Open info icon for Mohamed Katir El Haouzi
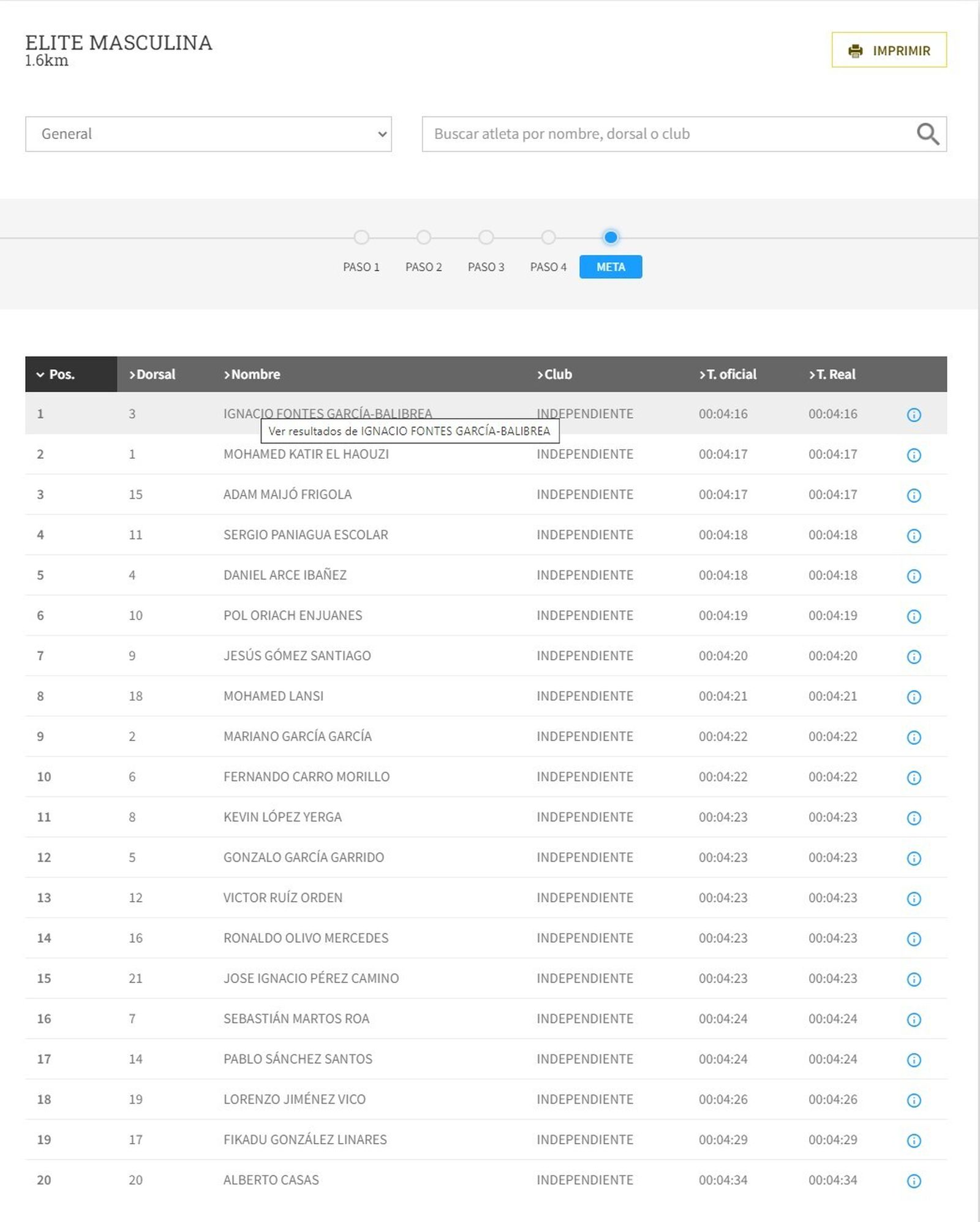980x1222 pixels. click(913, 455)
